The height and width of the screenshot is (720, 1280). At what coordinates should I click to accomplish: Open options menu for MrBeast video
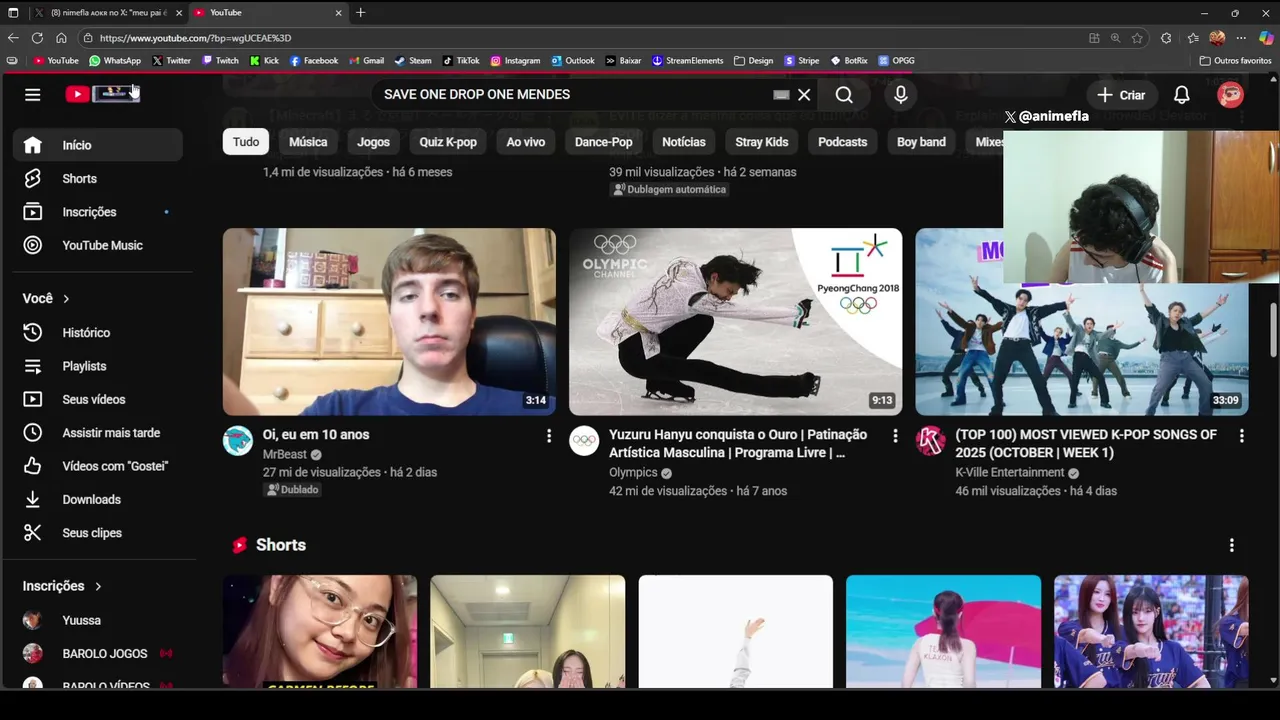click(548, 436)
